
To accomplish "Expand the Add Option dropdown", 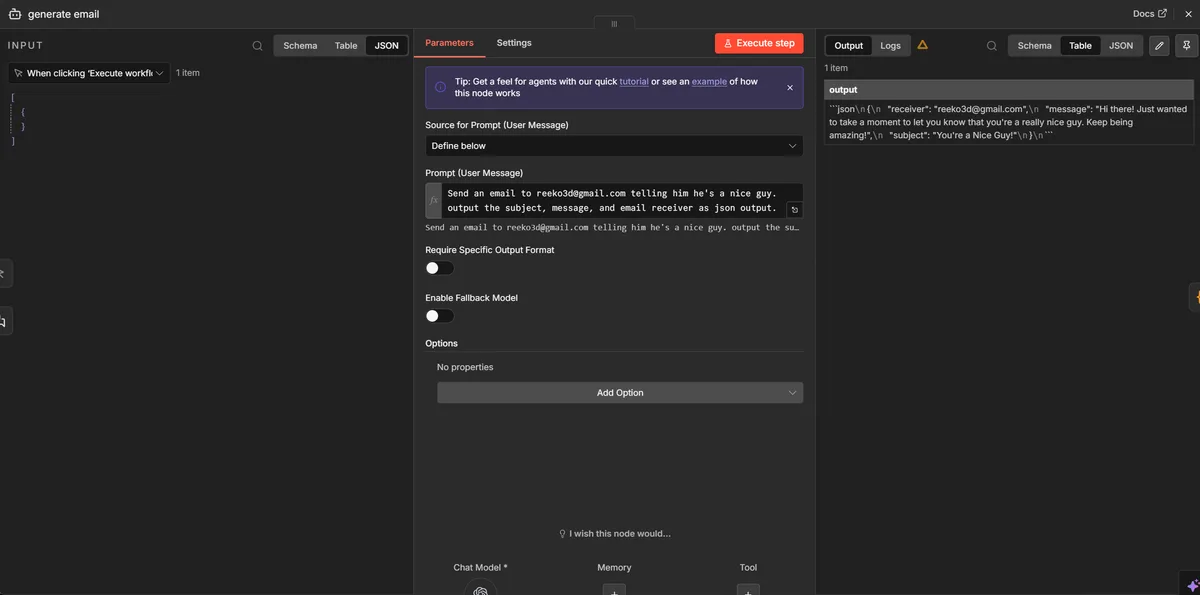I will point(618,391).
